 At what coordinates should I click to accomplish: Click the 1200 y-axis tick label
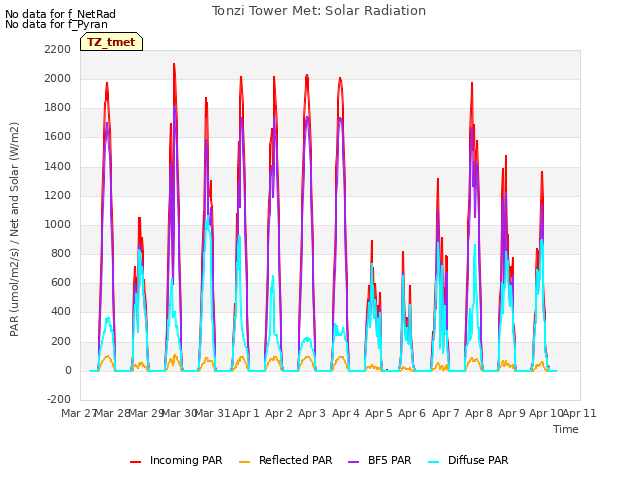(x=58, y=196)
